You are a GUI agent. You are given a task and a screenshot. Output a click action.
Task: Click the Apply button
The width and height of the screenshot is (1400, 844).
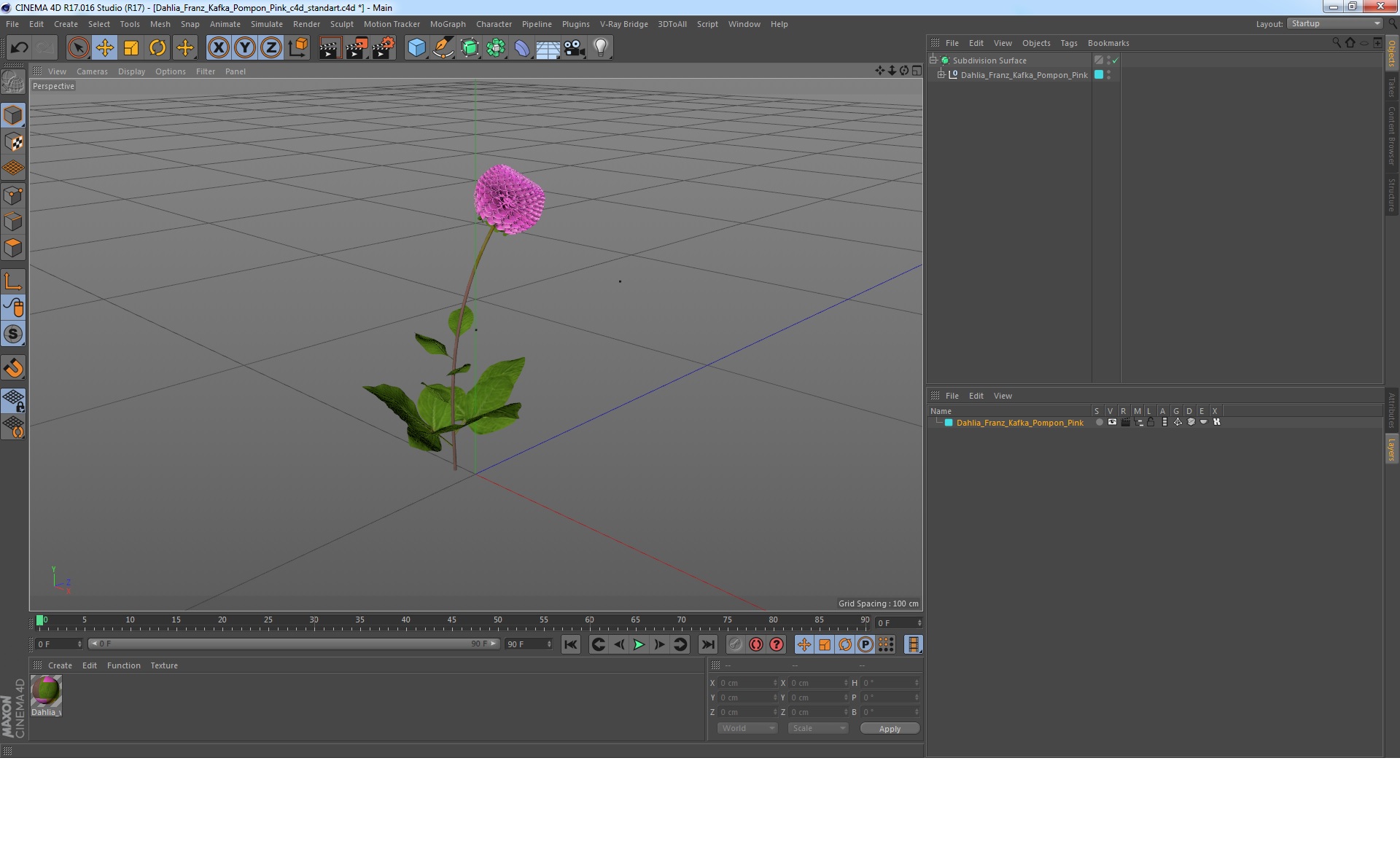pos(890,729)
